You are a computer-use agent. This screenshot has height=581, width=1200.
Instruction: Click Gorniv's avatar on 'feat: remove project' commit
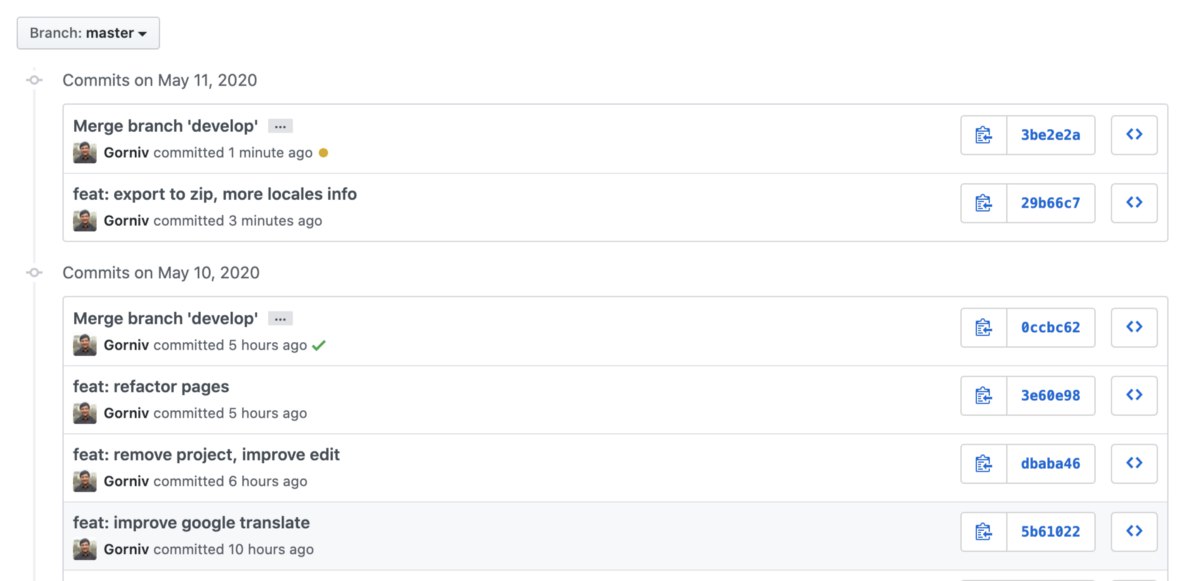pos(85,481)
